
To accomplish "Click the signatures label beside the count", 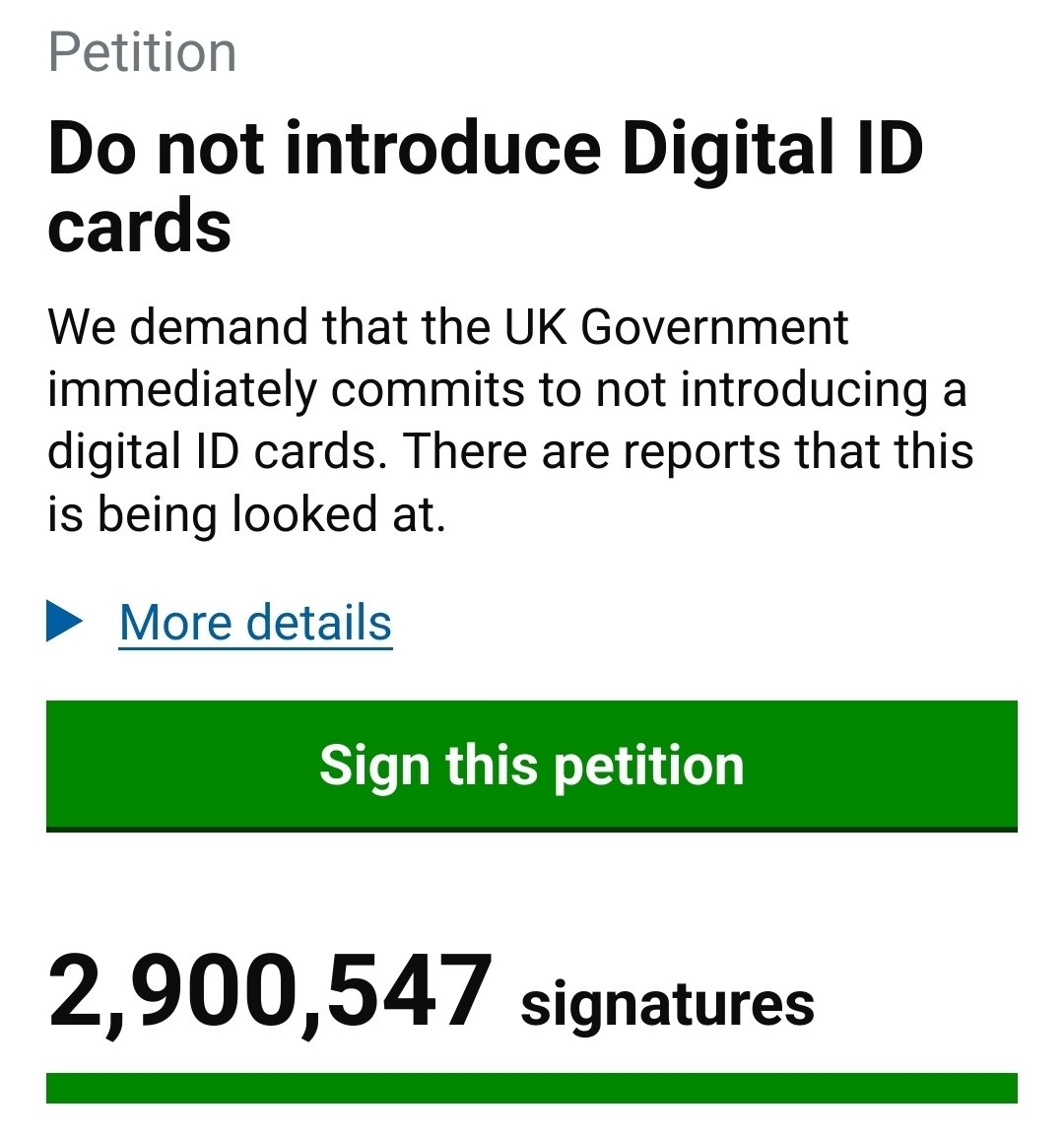I will 667,1003.
